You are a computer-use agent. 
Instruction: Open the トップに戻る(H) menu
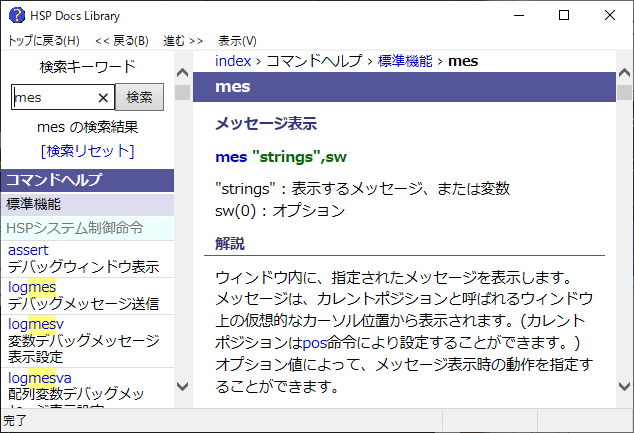tap(43, 41)
